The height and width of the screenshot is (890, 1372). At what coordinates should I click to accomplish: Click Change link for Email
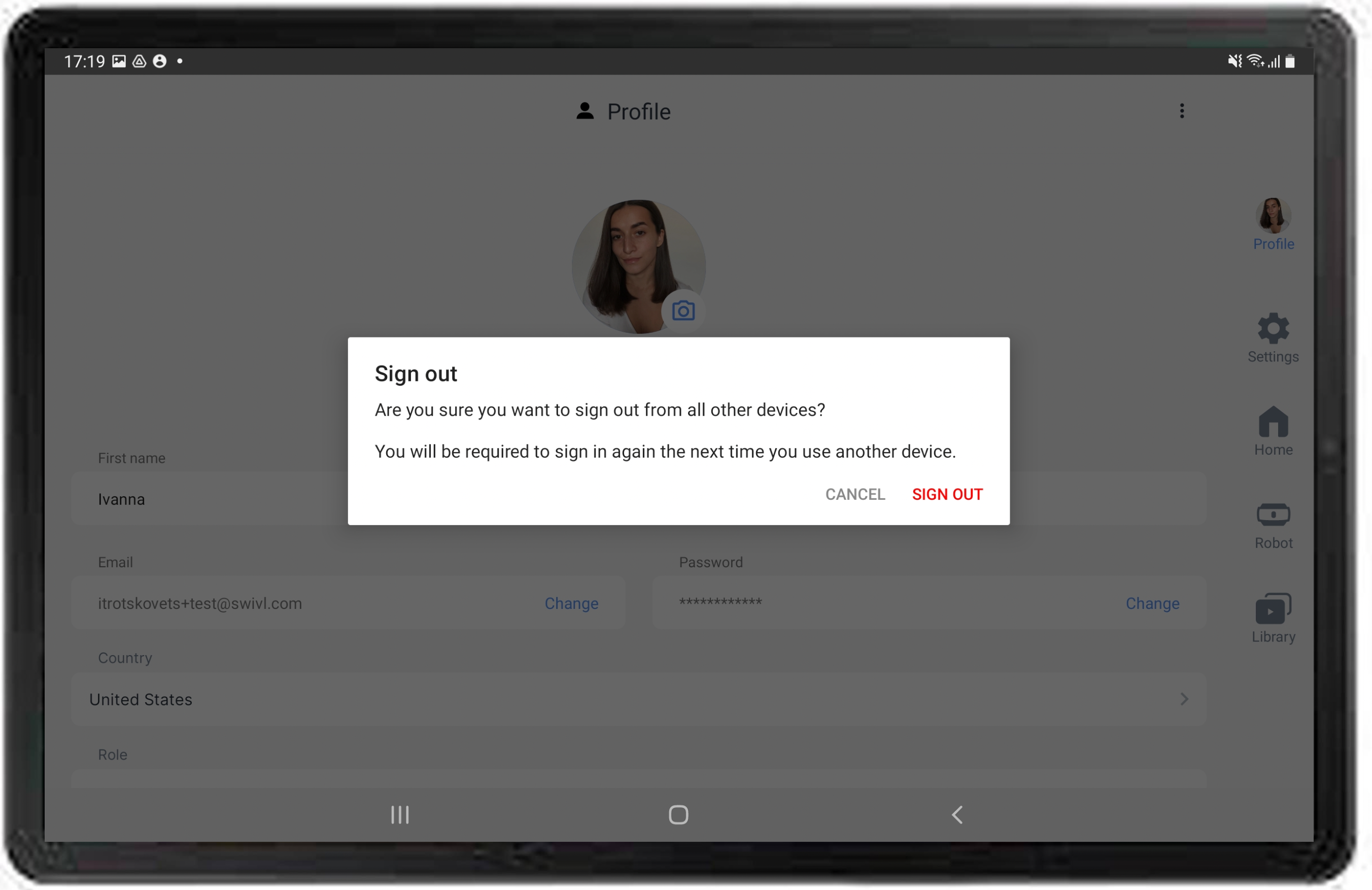coord(572,603)
